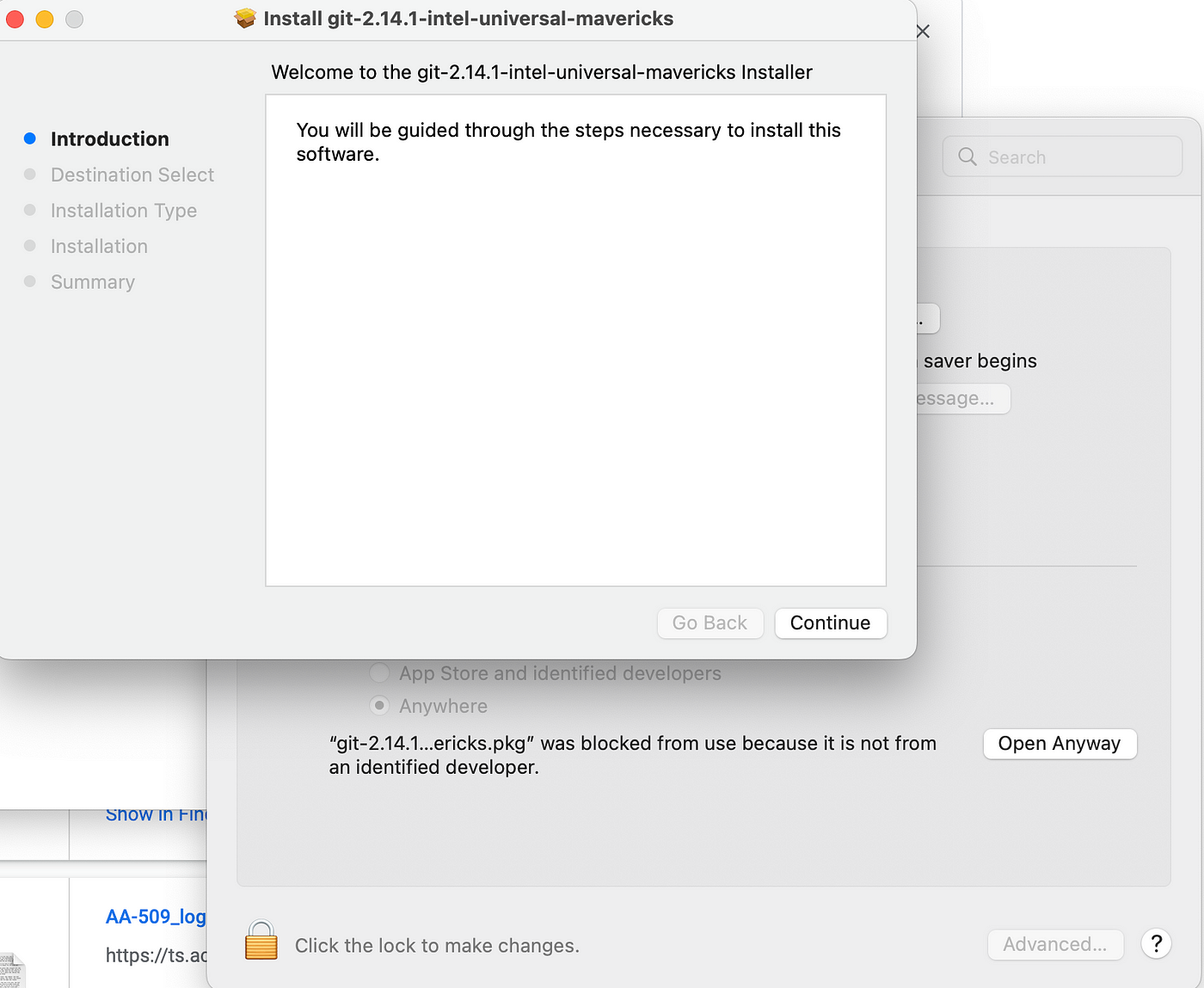The width and height of the screenshot is (1204, 988).
Task: Click the Summary step in the sidebar
Action: [92, 282]
